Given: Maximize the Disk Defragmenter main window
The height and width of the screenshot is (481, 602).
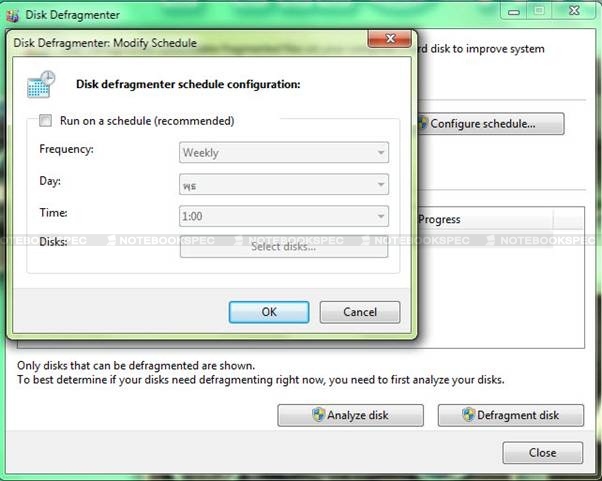Looking at the screenshot, I should pos(539,10).
